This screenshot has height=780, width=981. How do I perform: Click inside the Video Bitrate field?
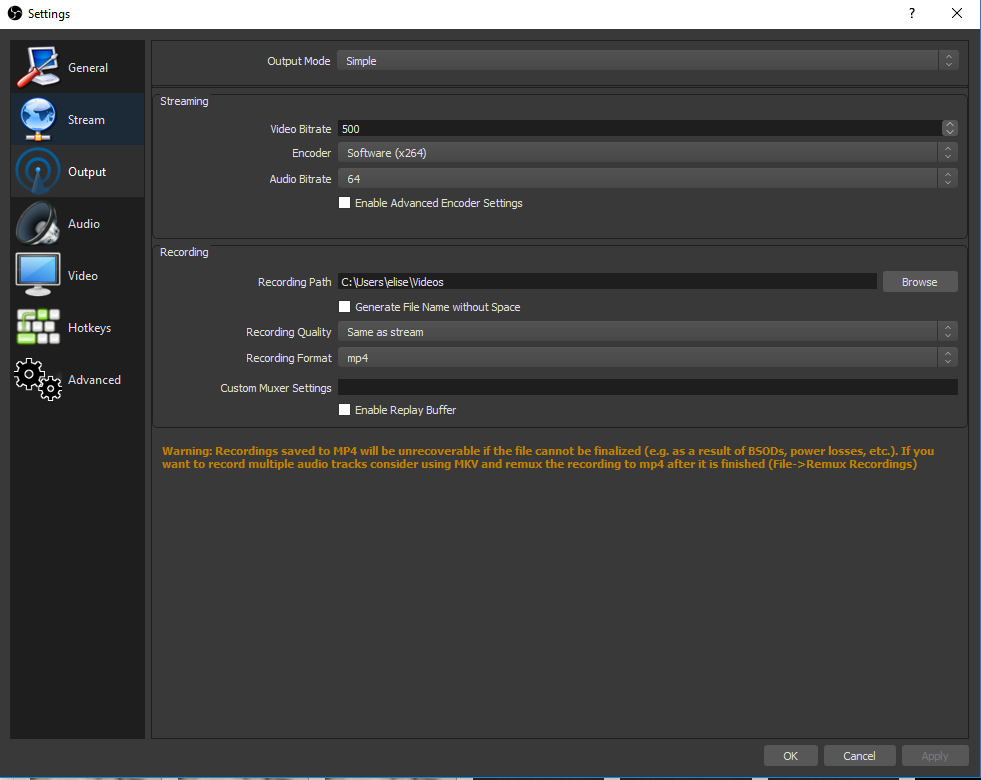pos(639,128)
